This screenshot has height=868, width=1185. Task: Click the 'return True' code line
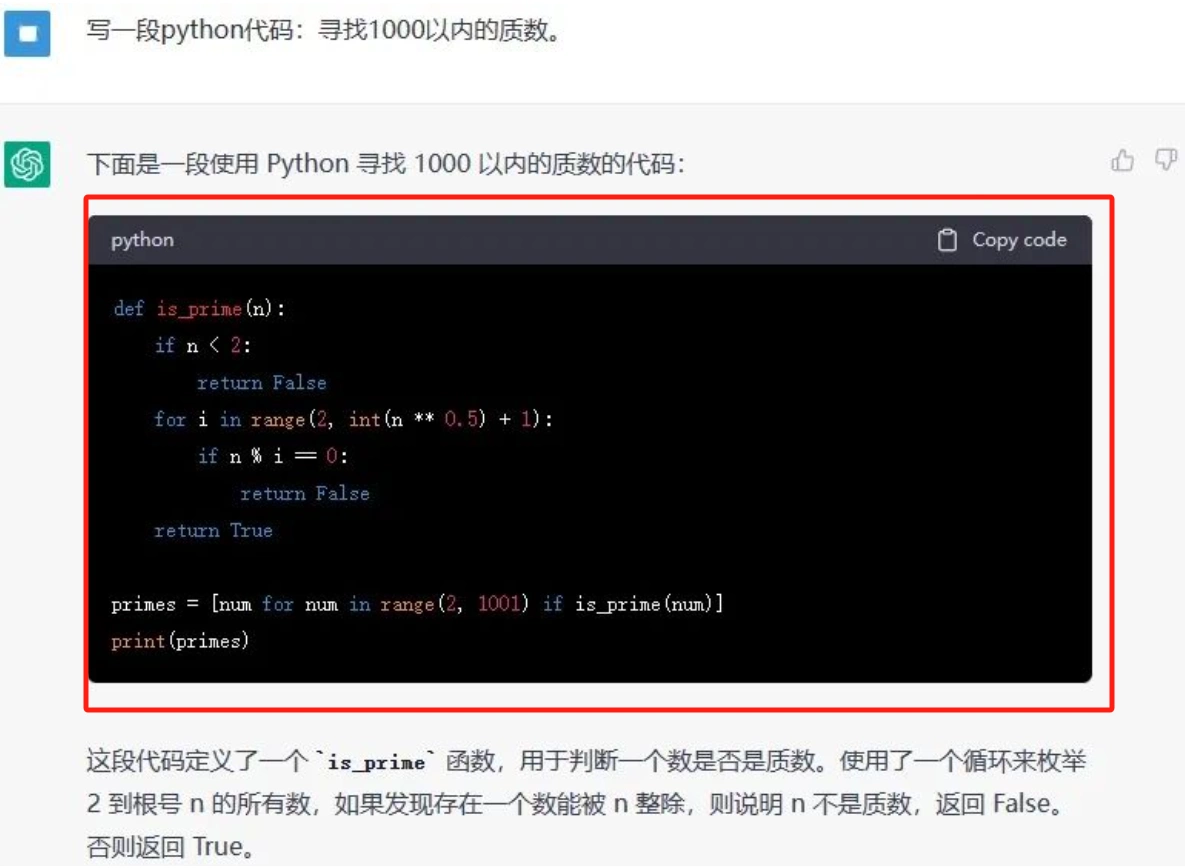(x=213, y=530)
